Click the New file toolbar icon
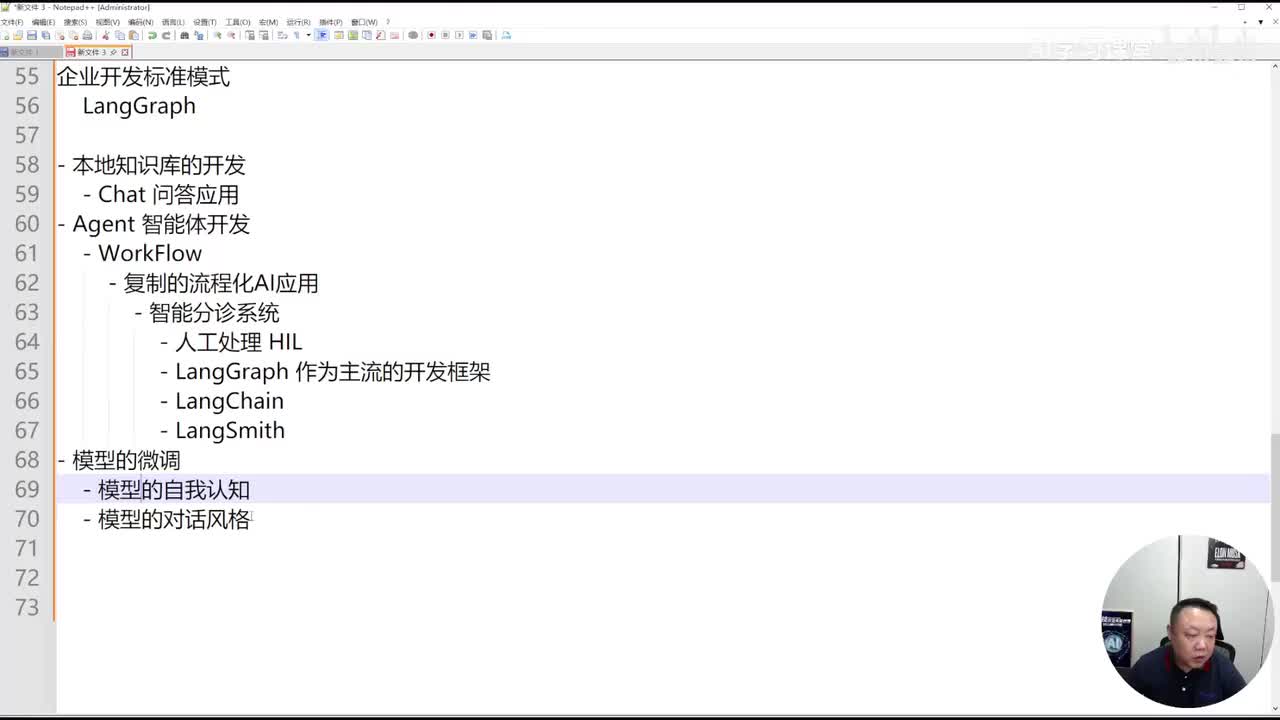The image size is (1280, 720). click(x=5, y=35)
